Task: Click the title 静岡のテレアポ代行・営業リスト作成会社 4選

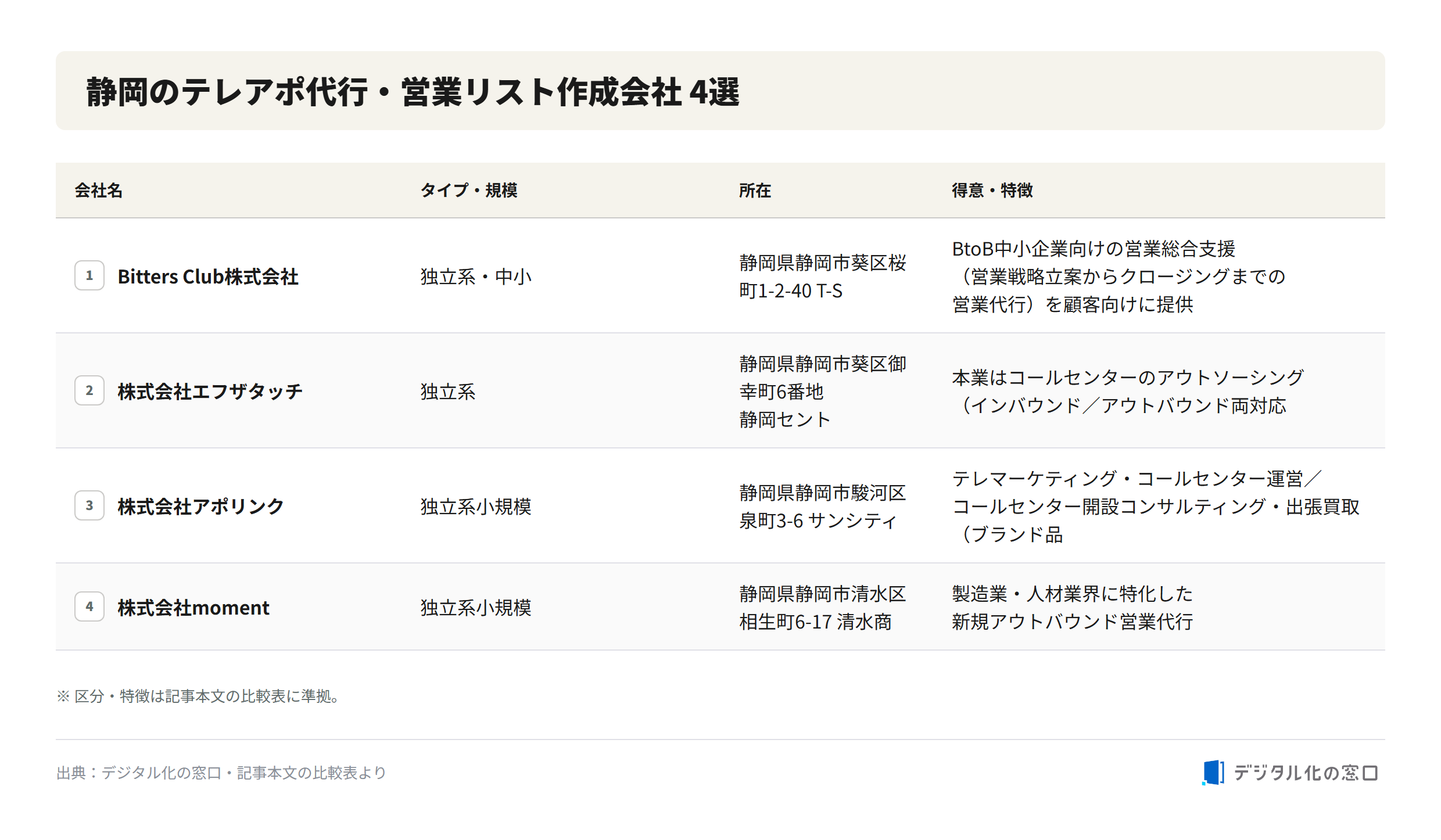Action: pos(413,92)
